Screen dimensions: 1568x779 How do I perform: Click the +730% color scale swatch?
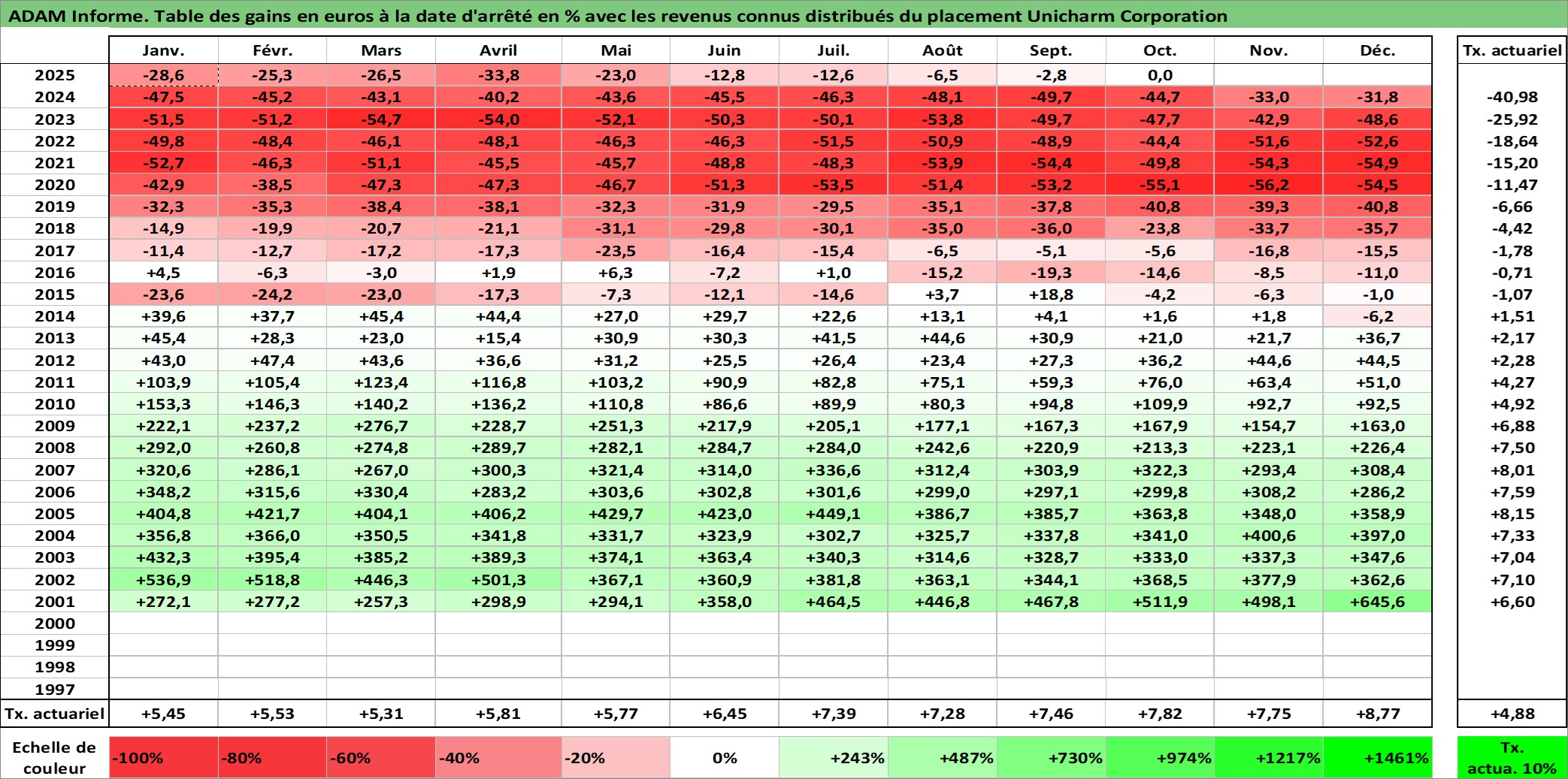(x=1051, y=757)
